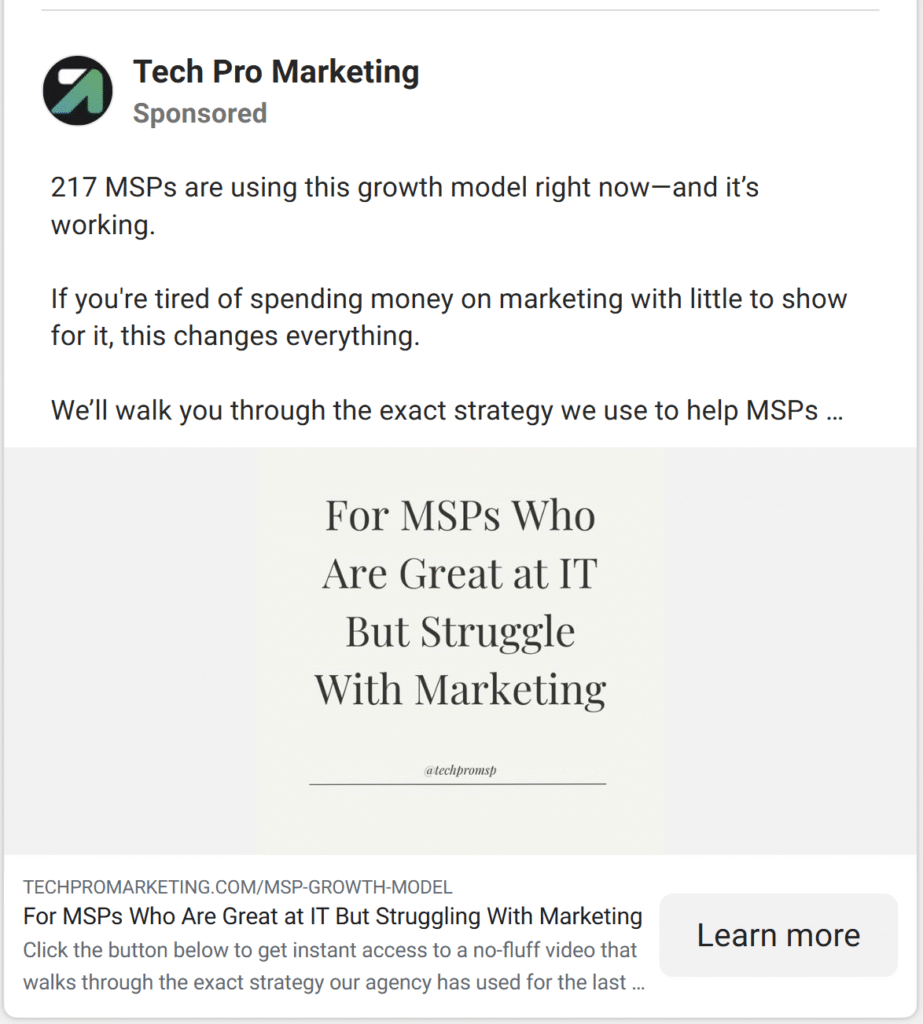Screen dimensions: 923x1024
Task: Click 'But Struggle' line inside ad image
Action: tap(460, 632)
